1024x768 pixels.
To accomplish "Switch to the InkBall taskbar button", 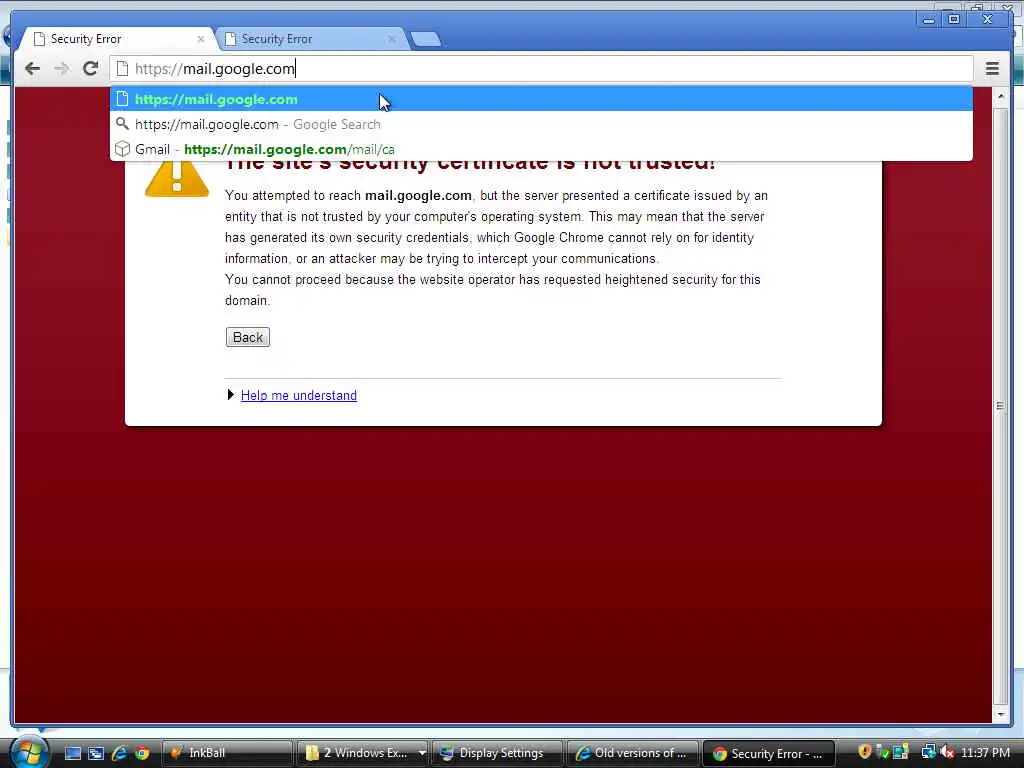I will [x=226, y=753].
